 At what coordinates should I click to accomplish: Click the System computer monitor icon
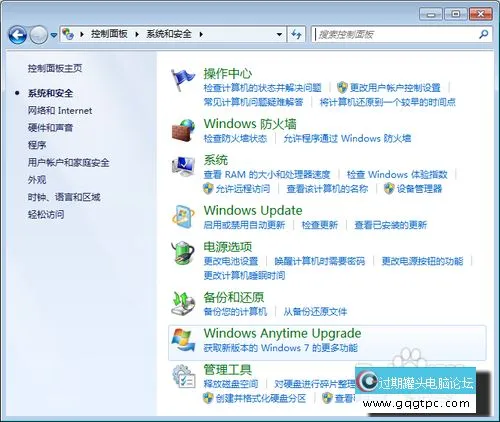pyautogui.click(x=183, y=166)
